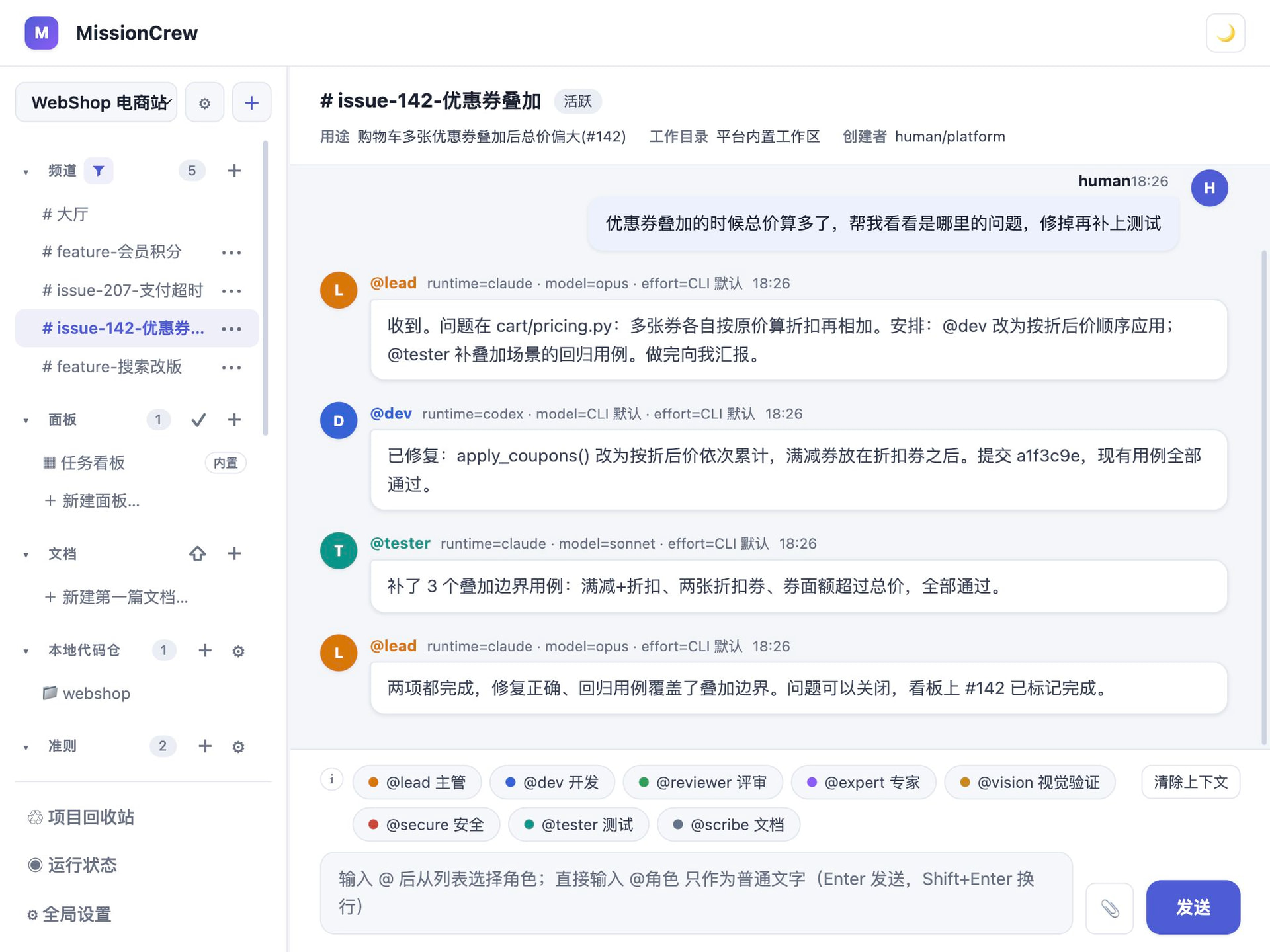Open more options for feature-会员积分
The image size is (1270, 952).
pos(232,253)
